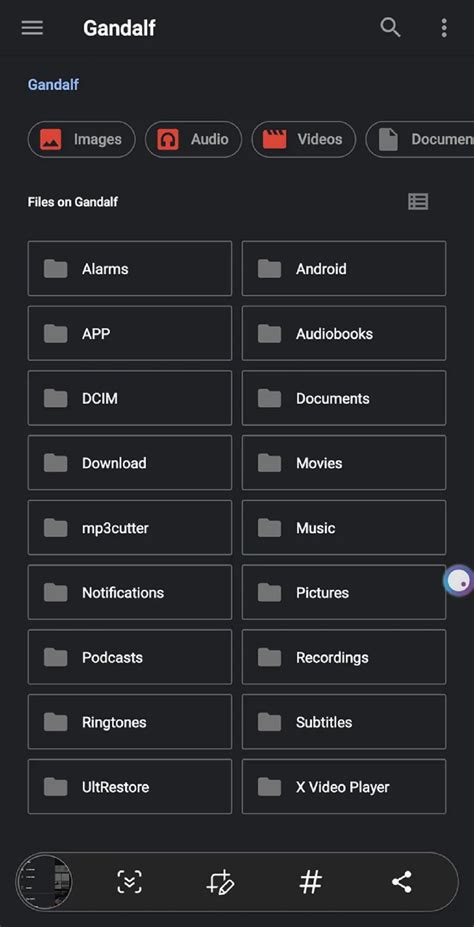Open the UltRestore folder
Viewport: 474px width, 927px height.
(x=129, y=786)
